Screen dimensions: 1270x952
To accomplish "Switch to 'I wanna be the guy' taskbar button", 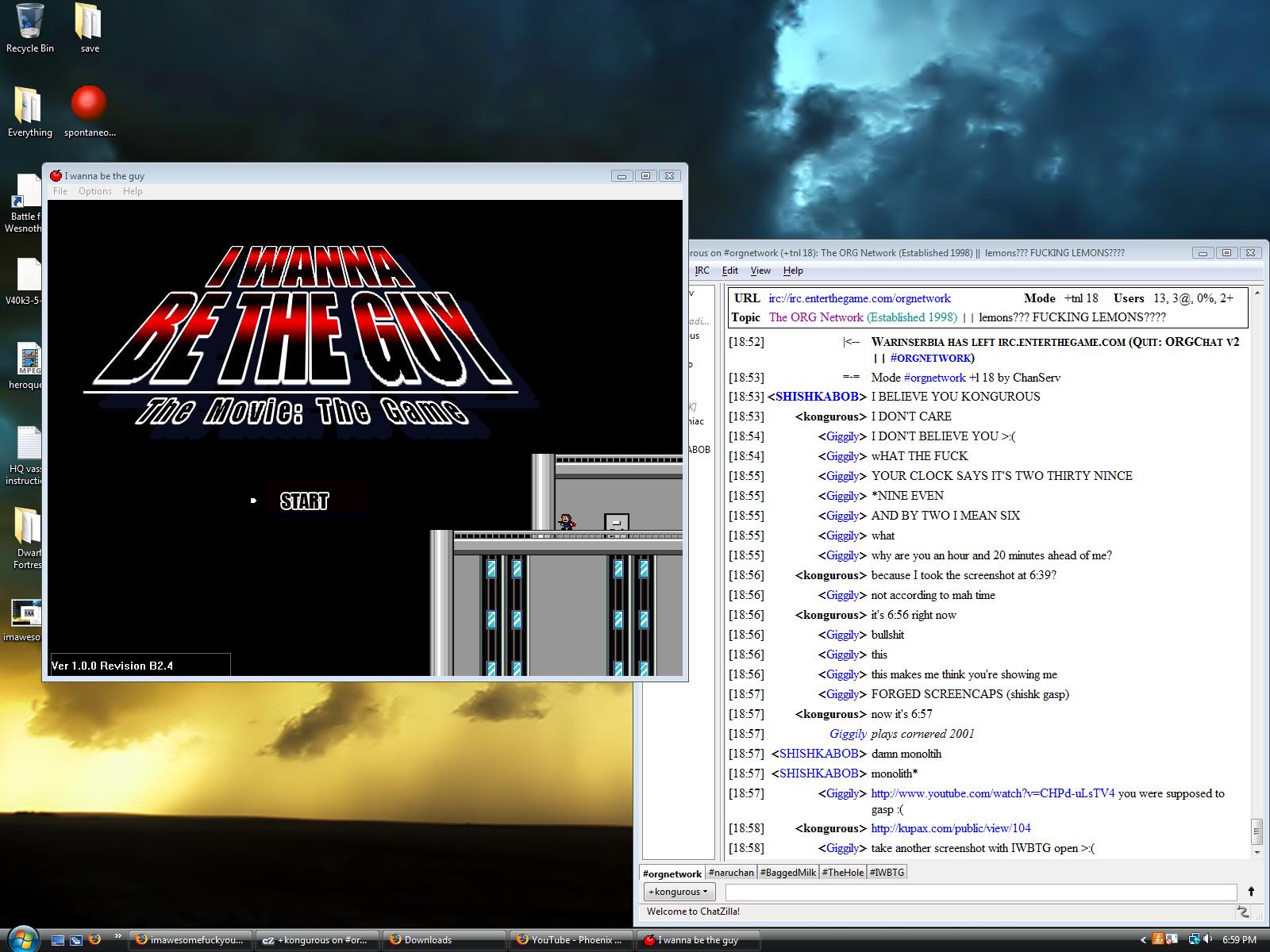I will (699, 940).
